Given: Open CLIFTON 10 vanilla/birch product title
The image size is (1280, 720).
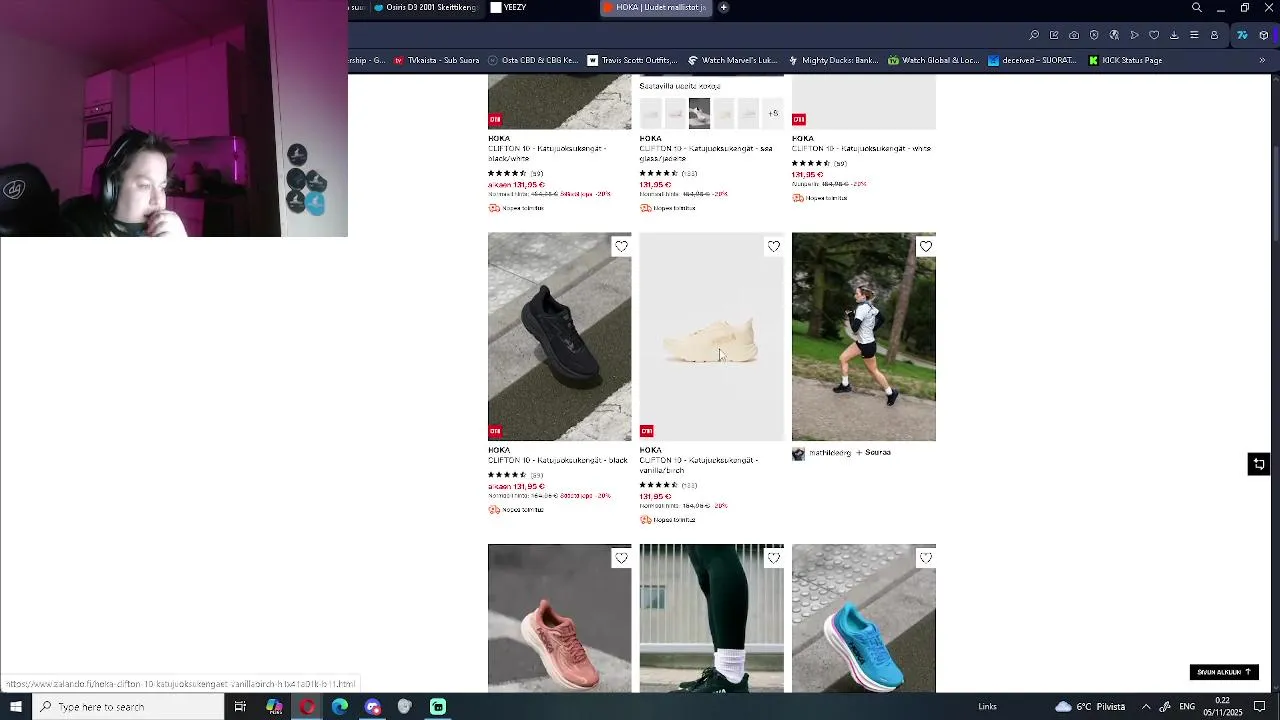Looking at the screenshot, I should [x=698, y=465].
